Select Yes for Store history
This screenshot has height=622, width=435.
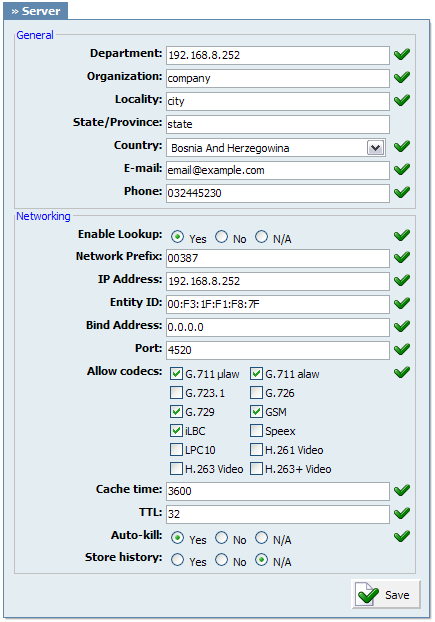point(177,560)
